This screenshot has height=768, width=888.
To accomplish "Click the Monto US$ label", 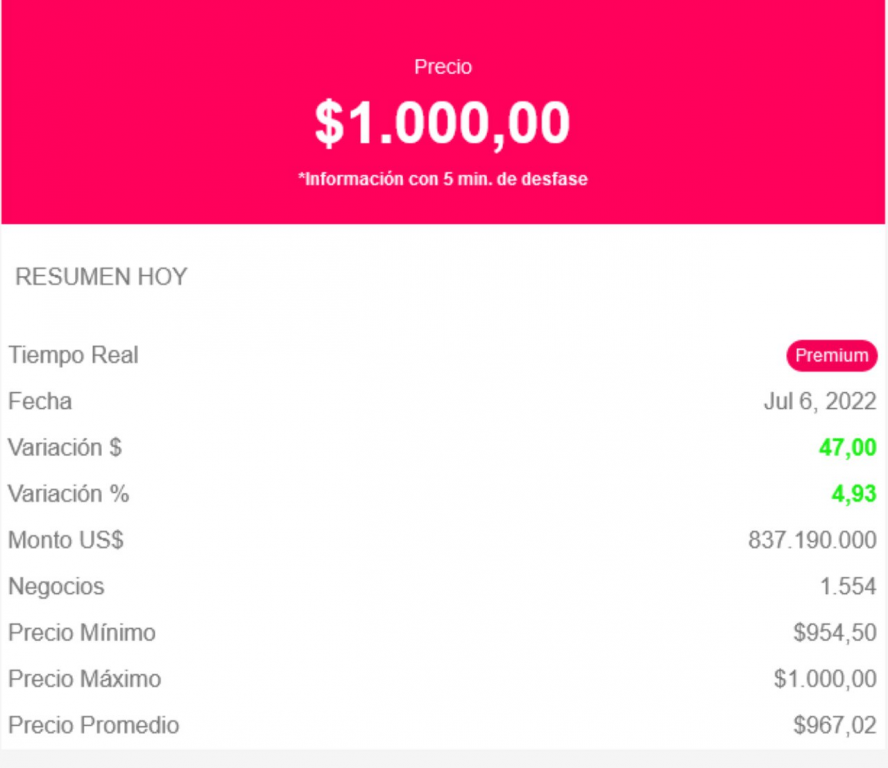I will [66, 540].
